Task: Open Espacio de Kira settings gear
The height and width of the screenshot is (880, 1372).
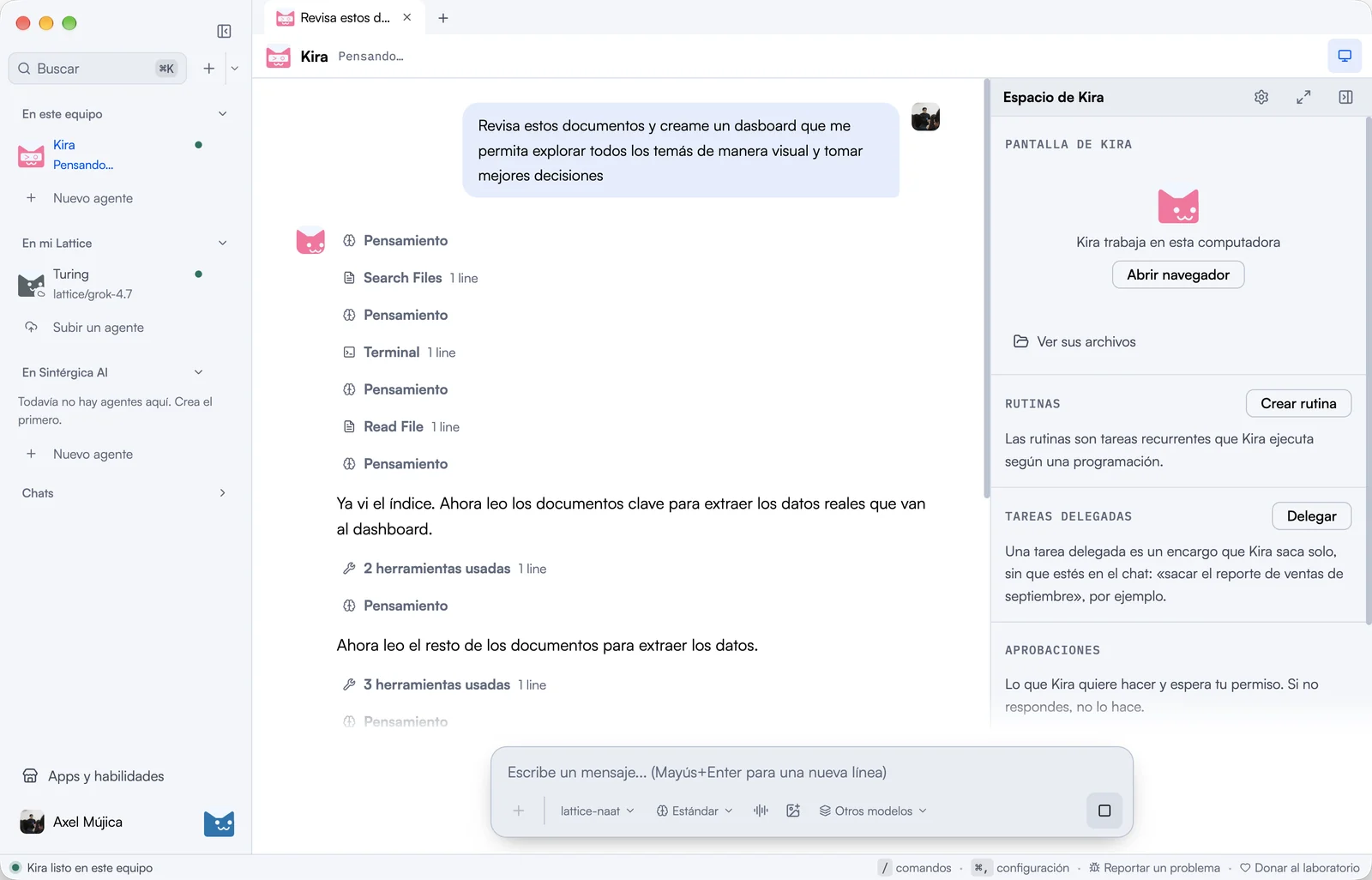Action: pos(1261,97)
